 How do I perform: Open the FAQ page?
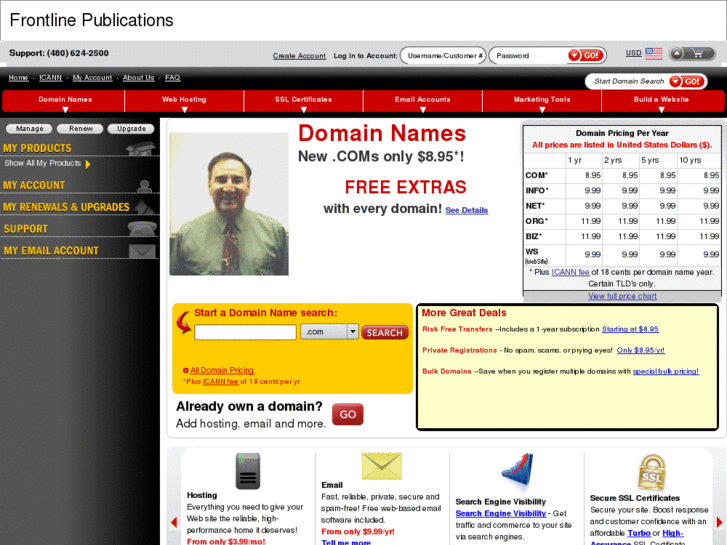click(x=172, y=78)
